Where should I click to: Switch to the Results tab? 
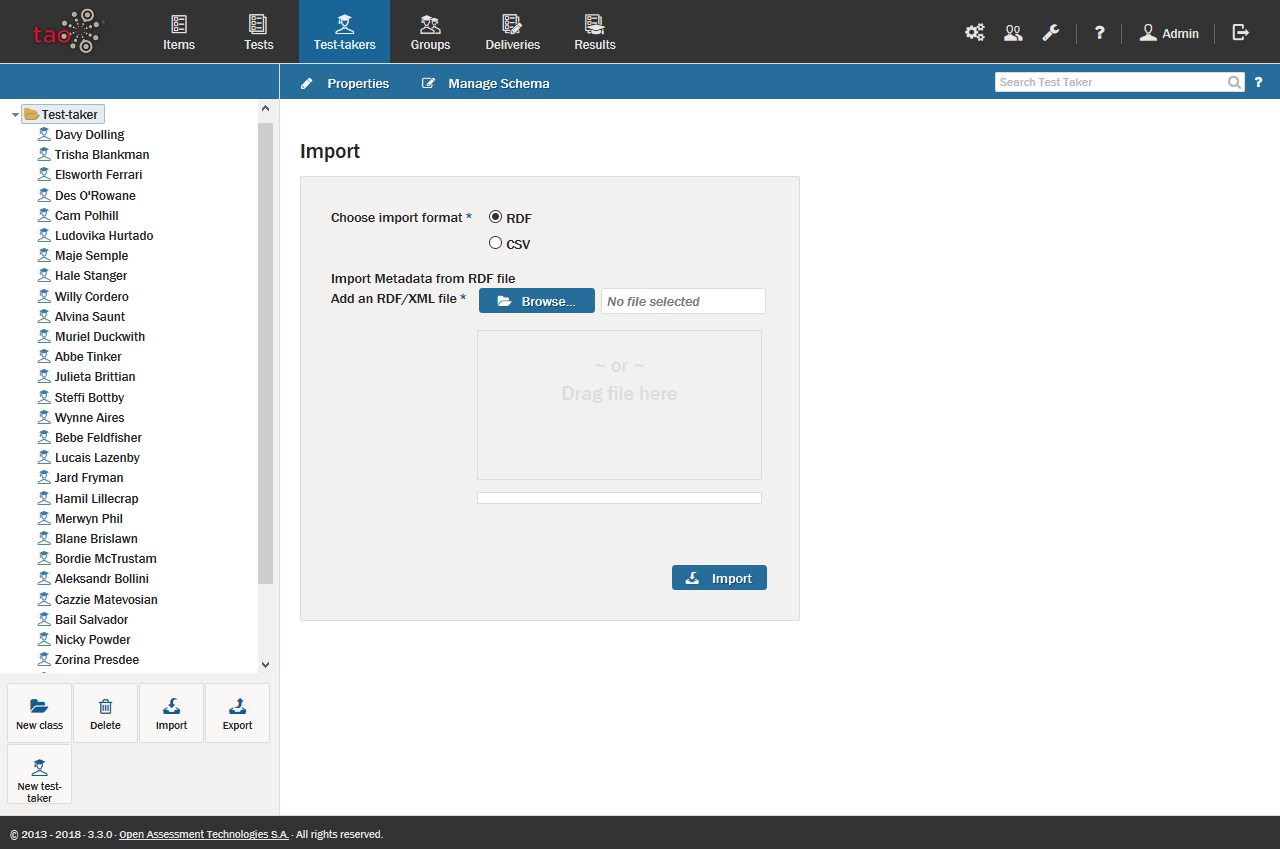[595, 32]
